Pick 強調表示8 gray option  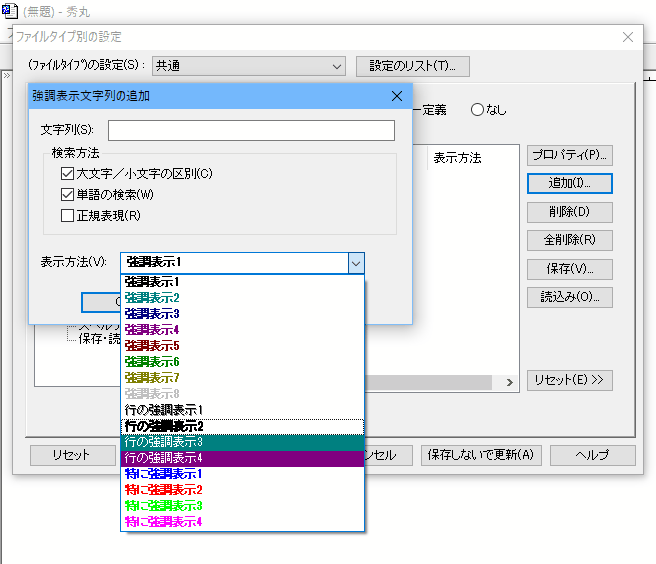[242, 393]
